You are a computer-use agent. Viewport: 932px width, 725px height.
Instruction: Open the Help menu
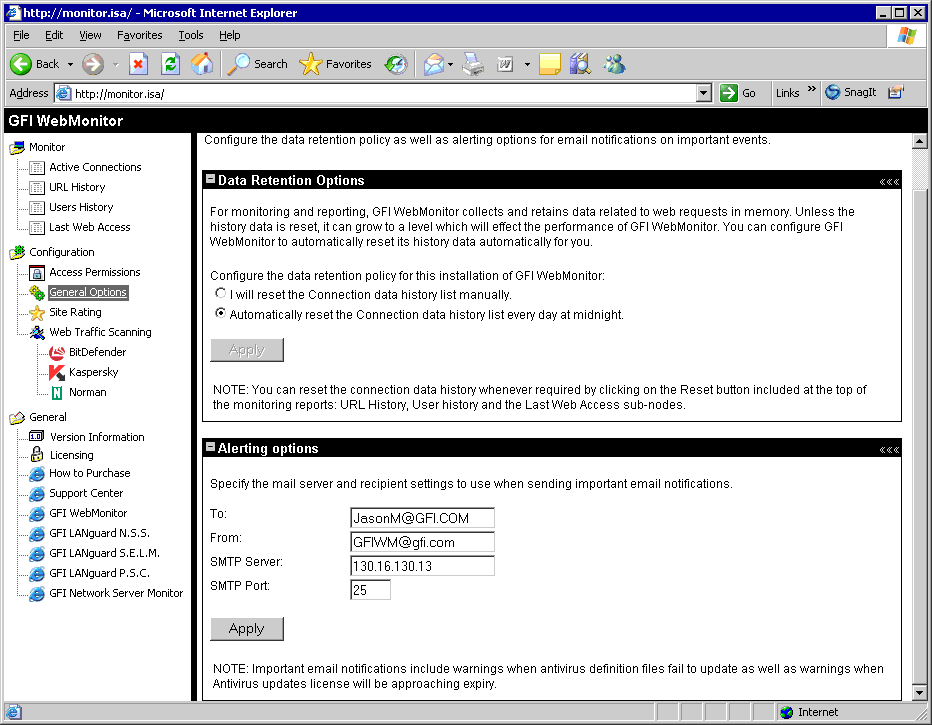[x=229, y=35]
